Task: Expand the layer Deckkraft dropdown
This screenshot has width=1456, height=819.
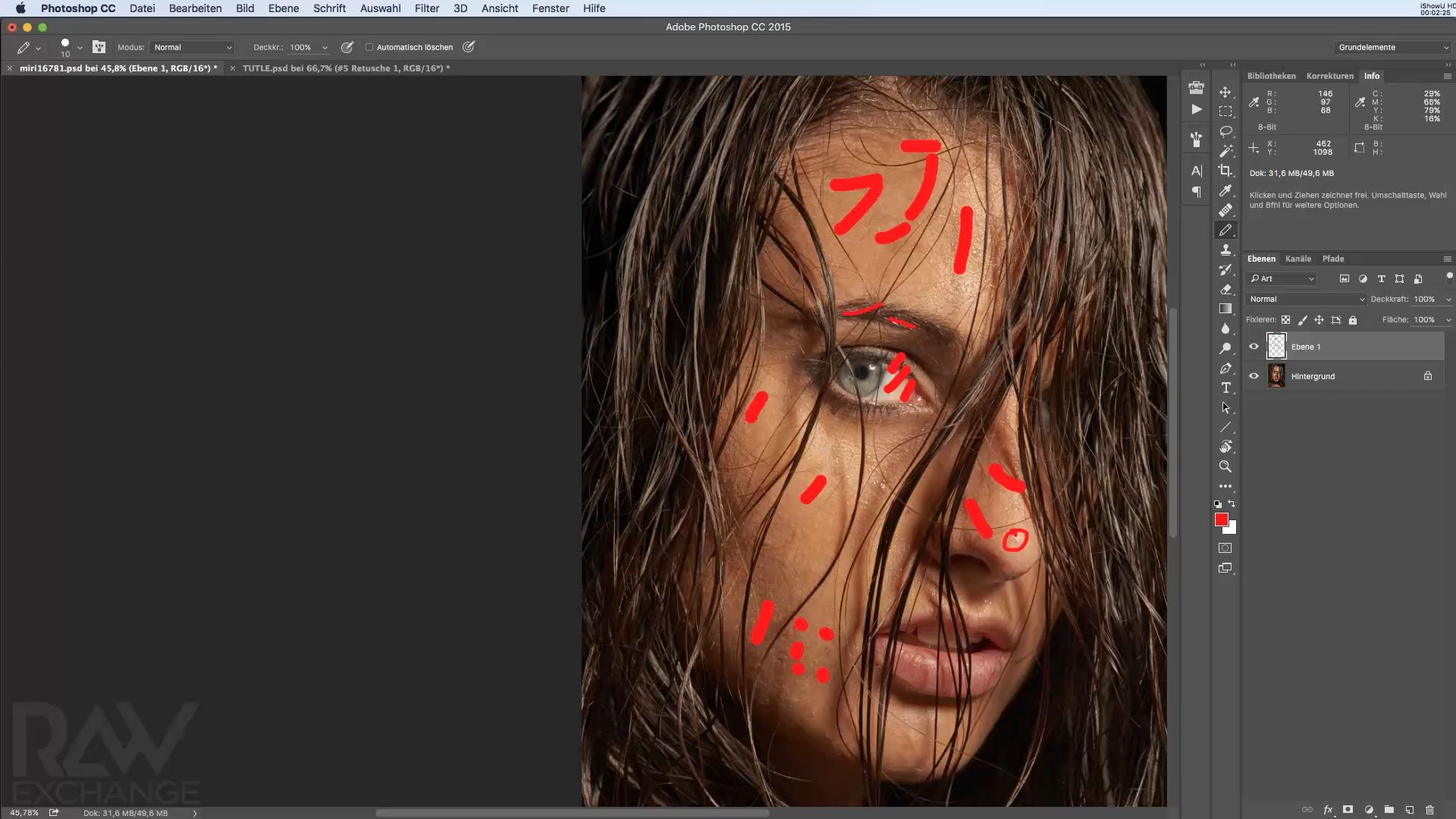Action: point(1448,299)
